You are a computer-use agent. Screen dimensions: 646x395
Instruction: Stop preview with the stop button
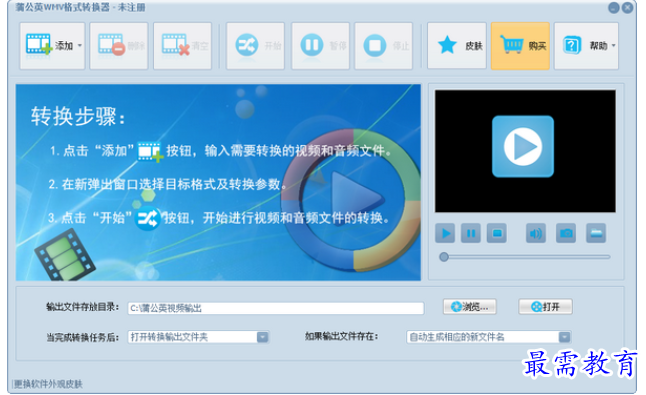(x=497, y=234)
